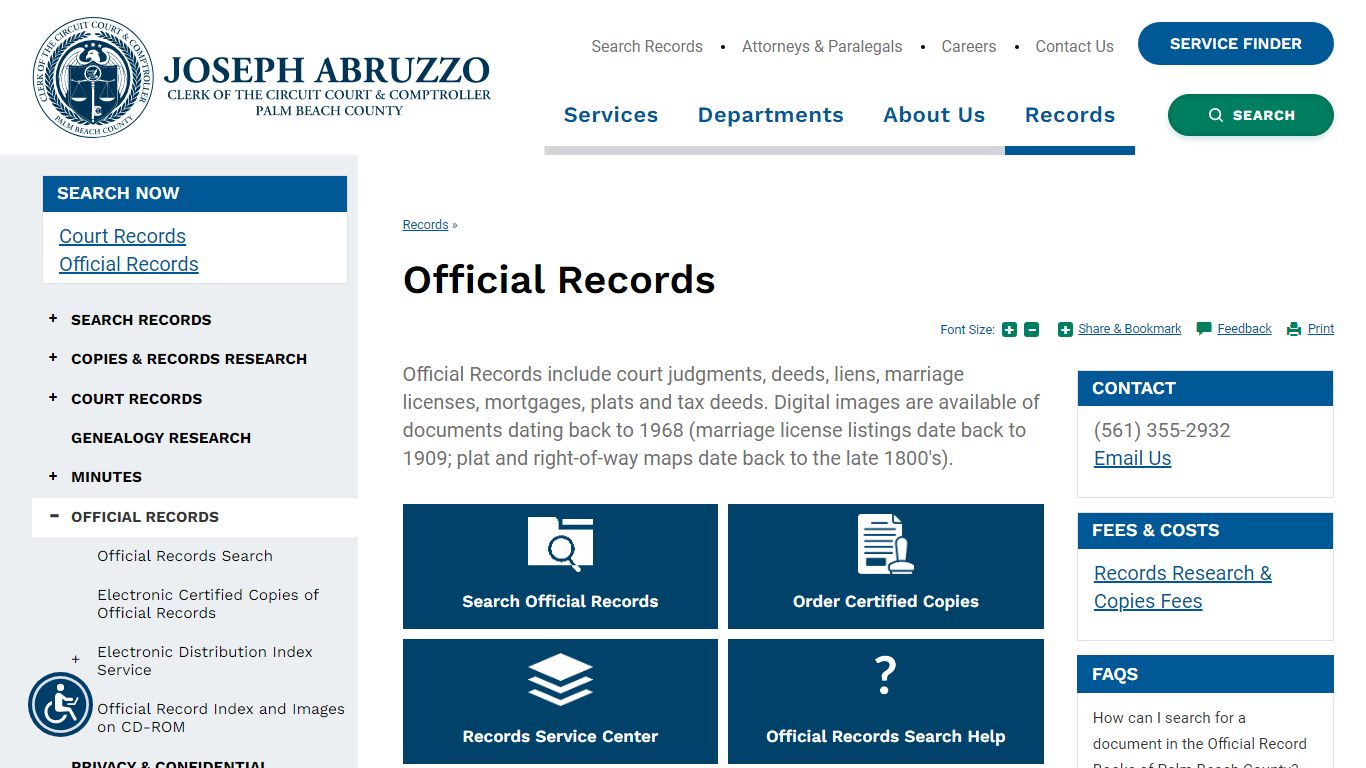This screenshot has width=1366, height=768.
Task: Click Share & Bookmark link text
Action: [x=1130, y=329]
